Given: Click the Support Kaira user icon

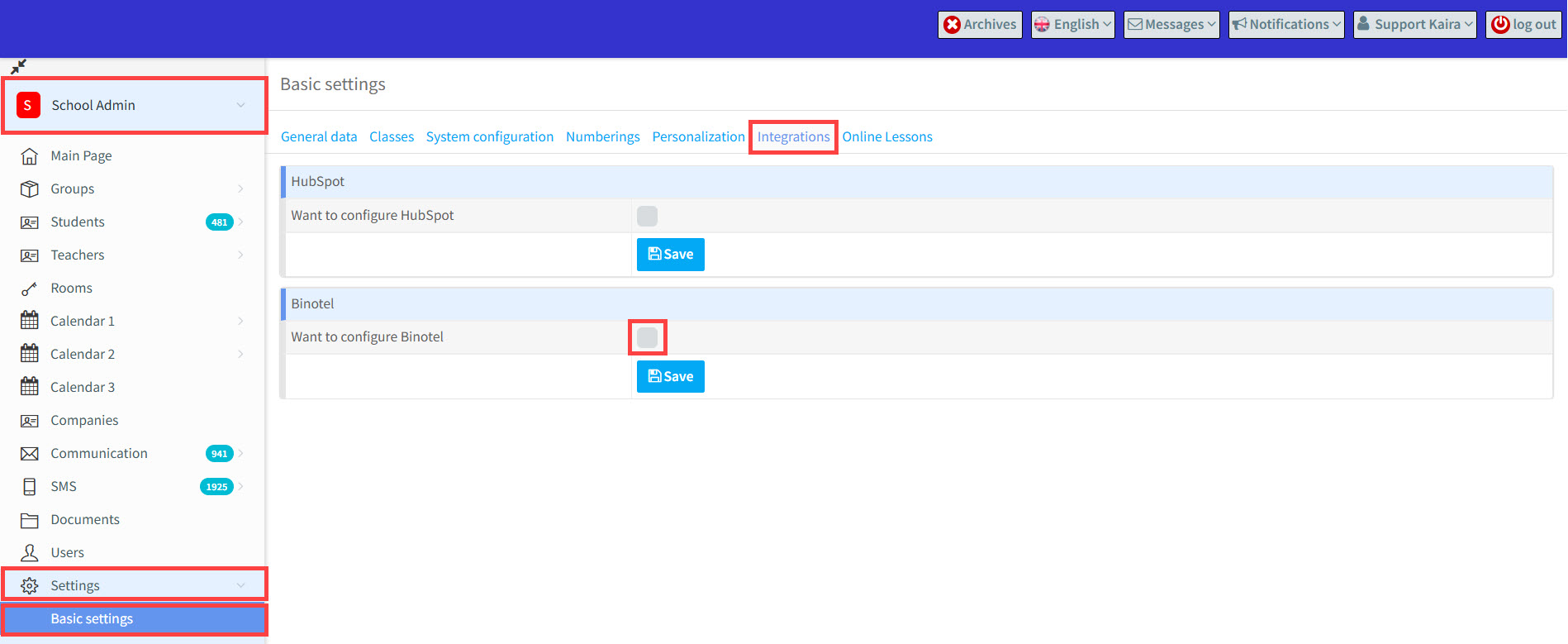Looking at the screenshot, I should [x=1364, y=24].
